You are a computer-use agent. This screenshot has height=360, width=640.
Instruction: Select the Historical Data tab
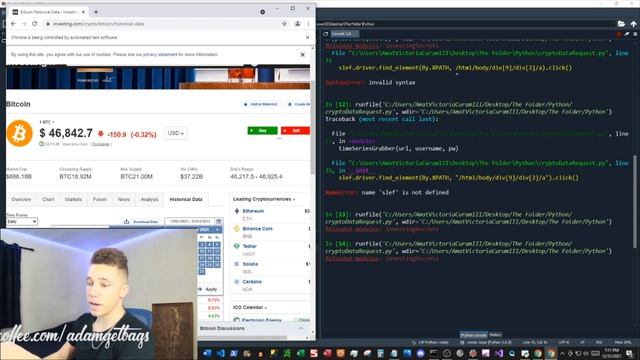pos(186,199)
